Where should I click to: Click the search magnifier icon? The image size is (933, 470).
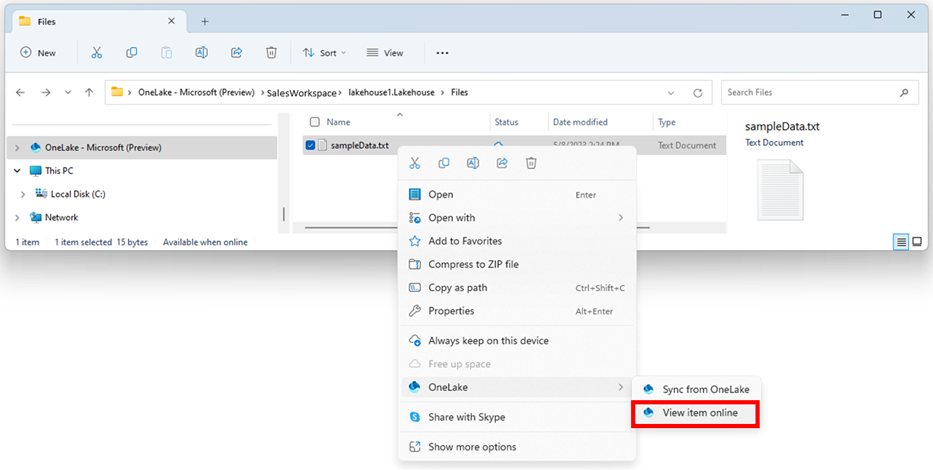904,93
